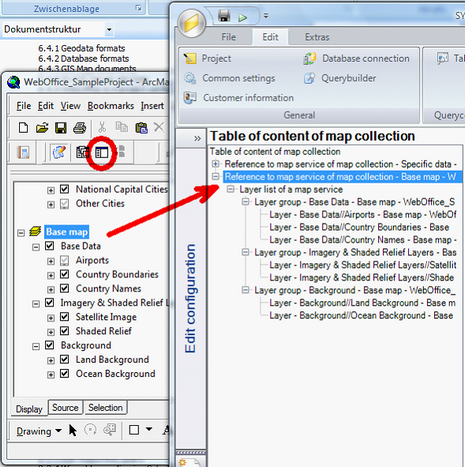The image size is (465, 467).
Task: Select Layer Background//Land Background tree row
Action: click(x=362, y=303)
